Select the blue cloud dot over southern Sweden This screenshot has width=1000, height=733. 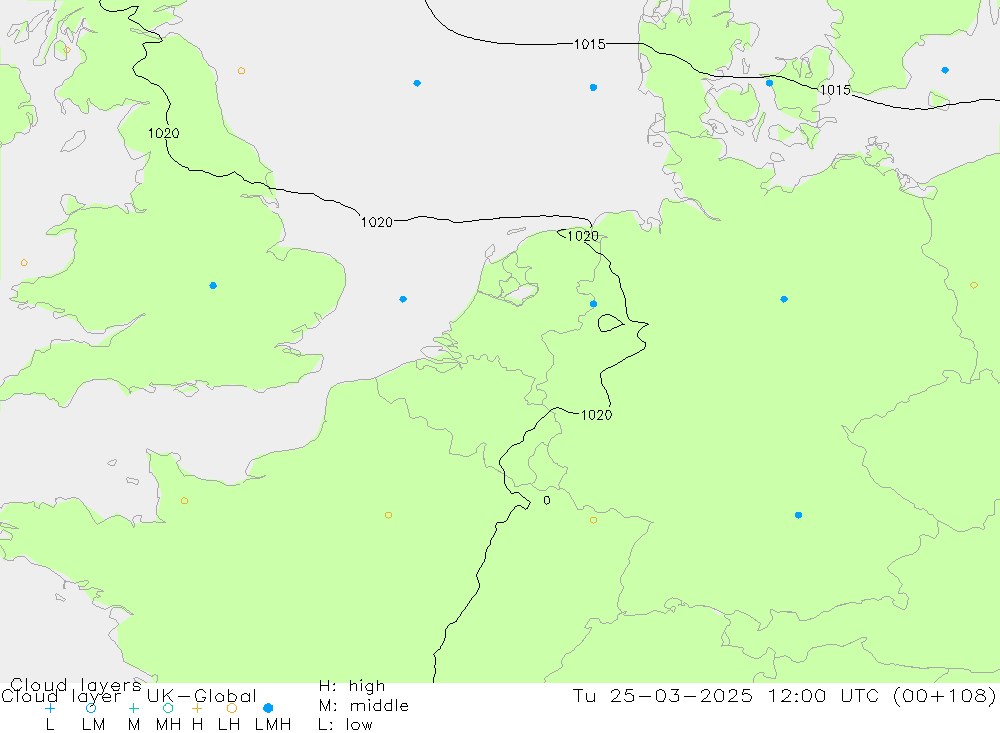[945, 70]
